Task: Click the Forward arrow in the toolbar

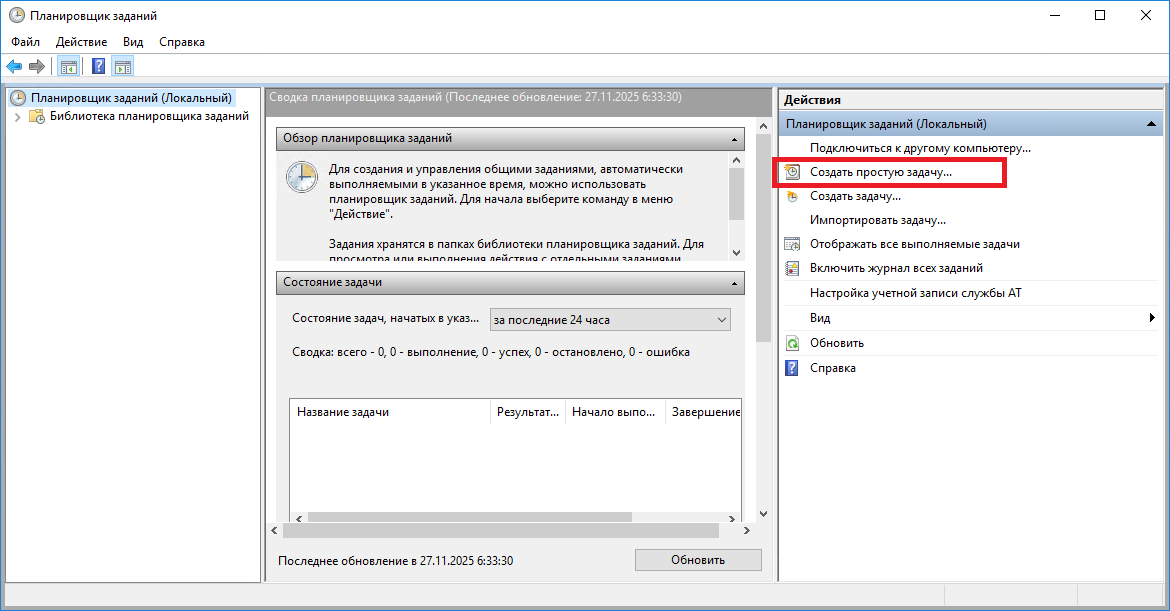Action: coord(37,67)
